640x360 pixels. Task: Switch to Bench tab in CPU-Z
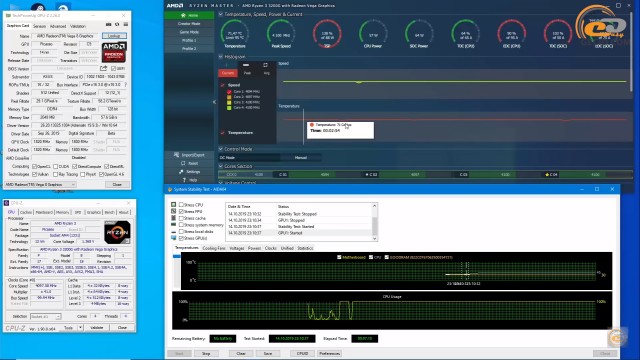coord(109,212)
